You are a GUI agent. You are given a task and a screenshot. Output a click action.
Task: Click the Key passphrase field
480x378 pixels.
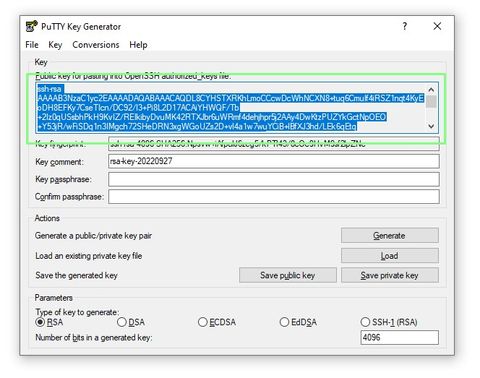pyautogui.click(x=274, y=179)
